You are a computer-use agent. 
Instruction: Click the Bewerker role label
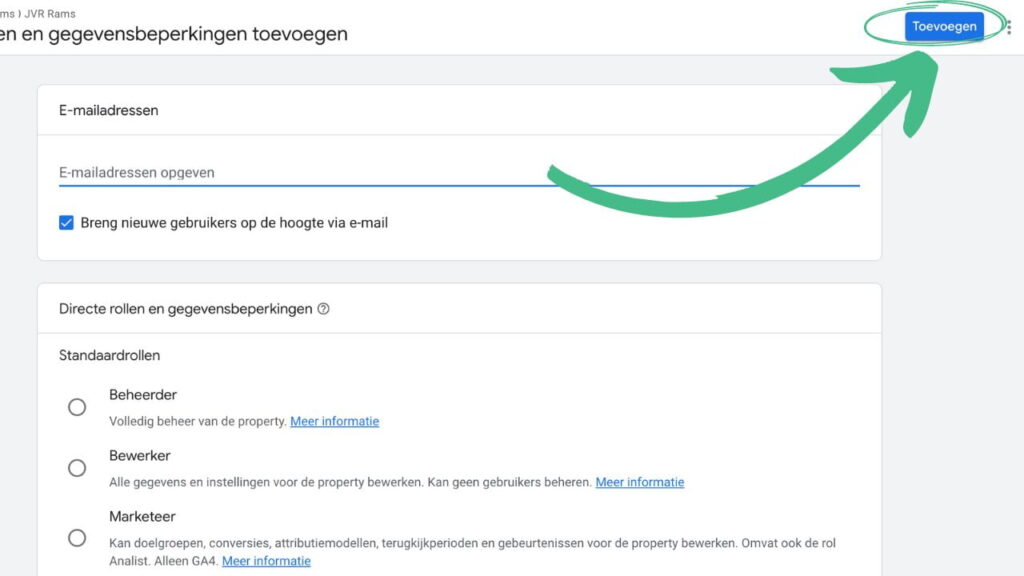[x=139, y=455]
